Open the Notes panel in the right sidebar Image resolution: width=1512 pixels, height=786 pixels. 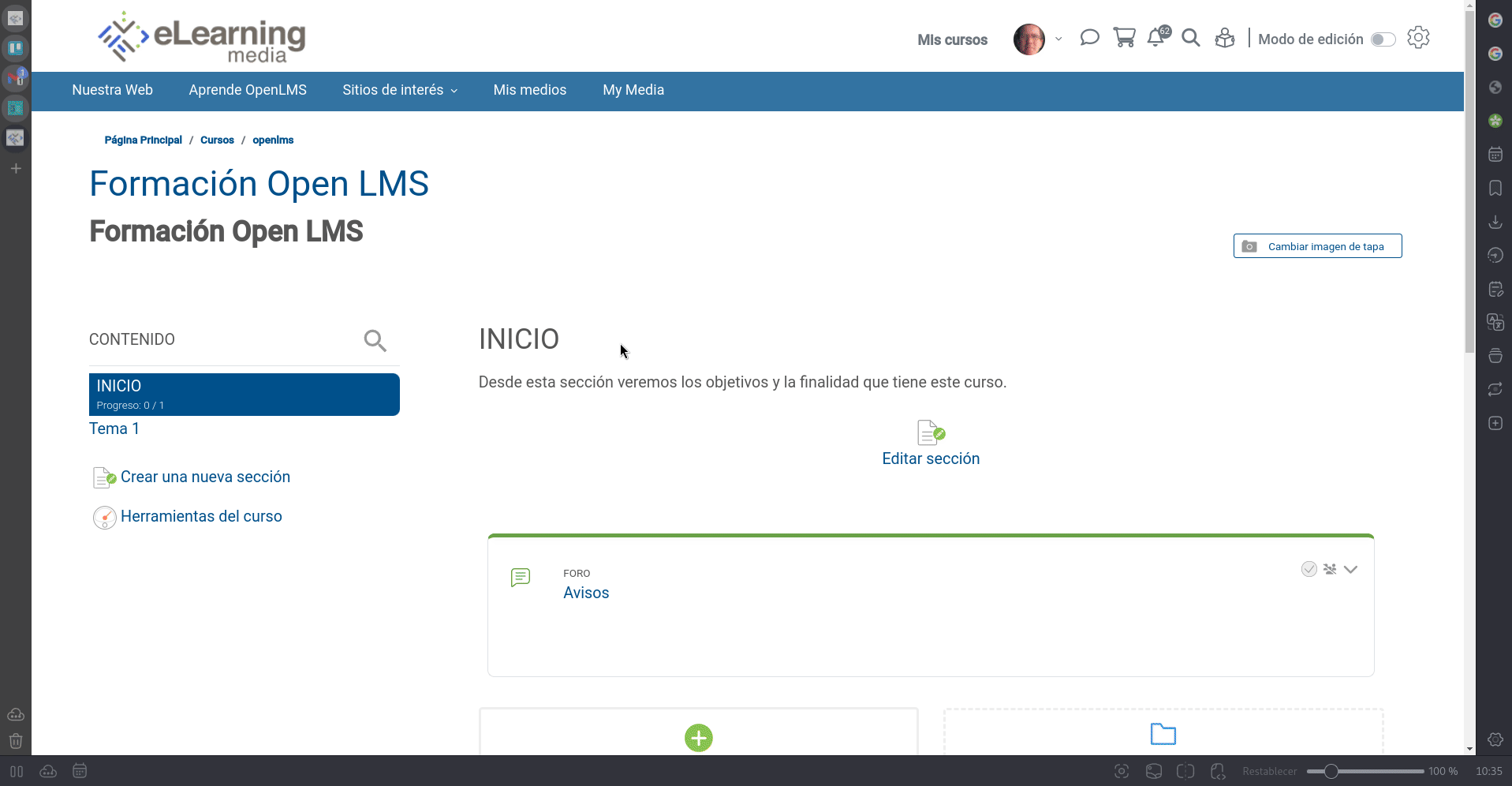click(1495, 289)
